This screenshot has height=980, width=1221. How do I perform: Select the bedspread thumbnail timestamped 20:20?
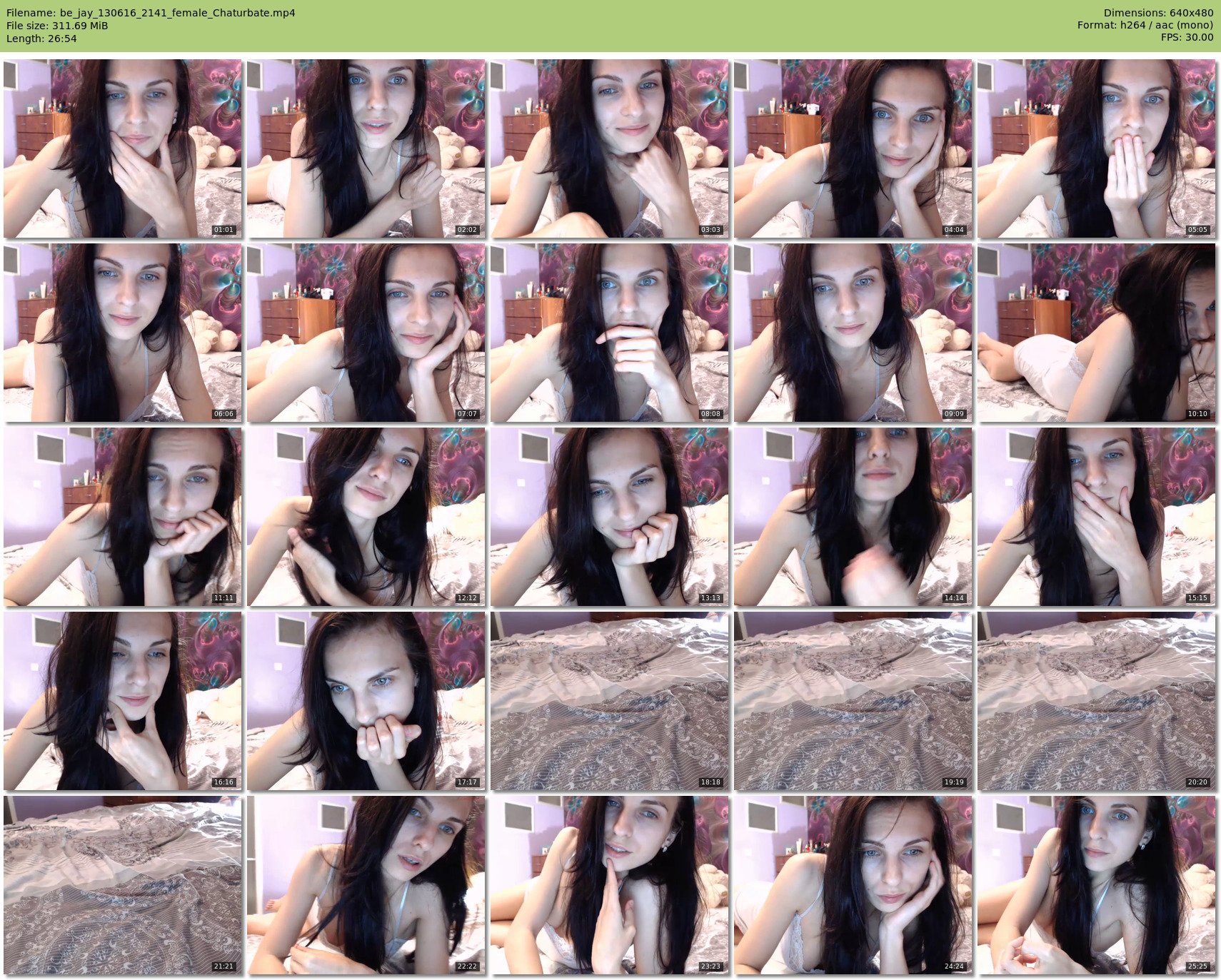pos(1096,701)
